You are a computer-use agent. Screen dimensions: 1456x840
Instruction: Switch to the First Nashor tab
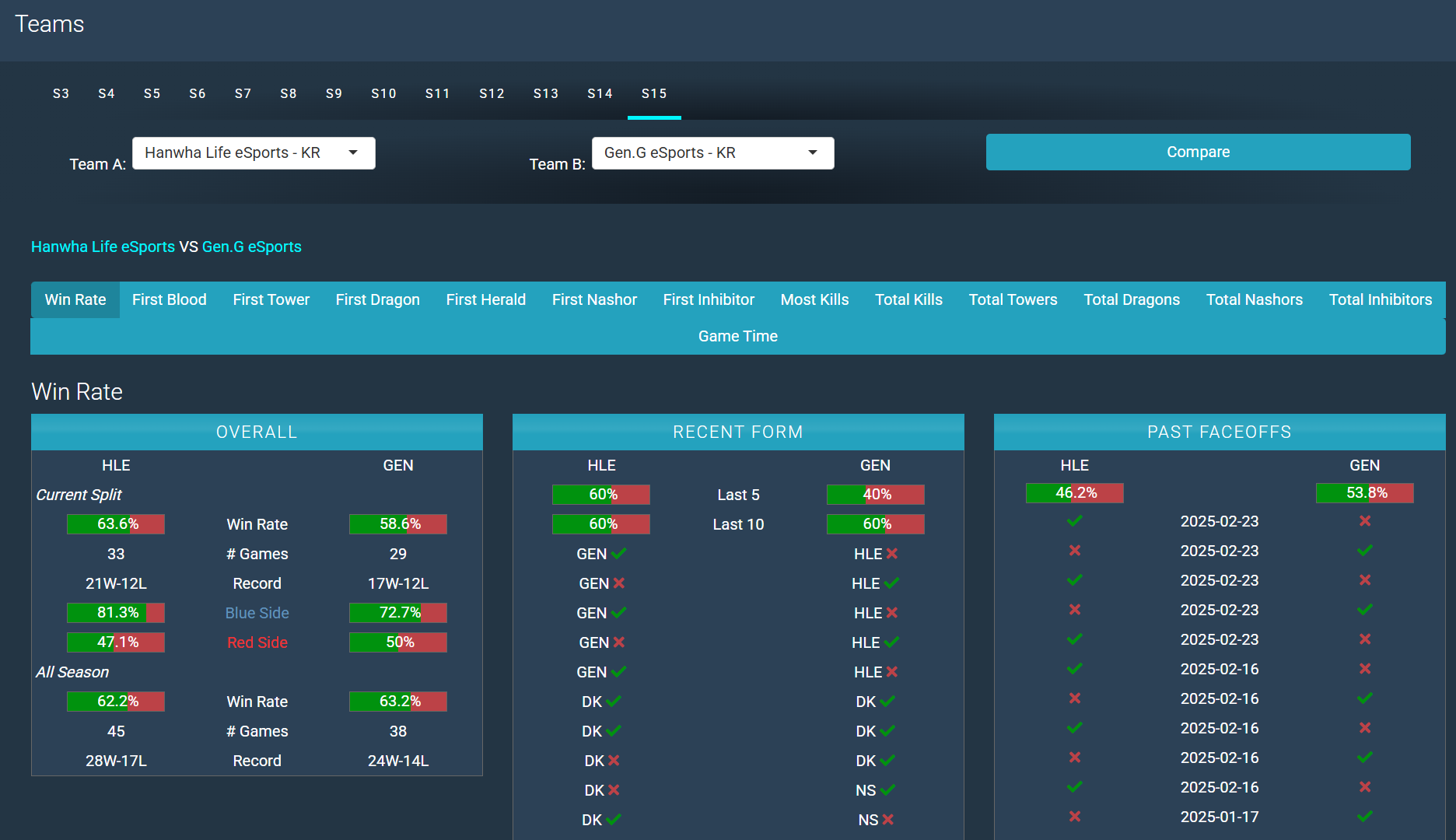(594, 299)
